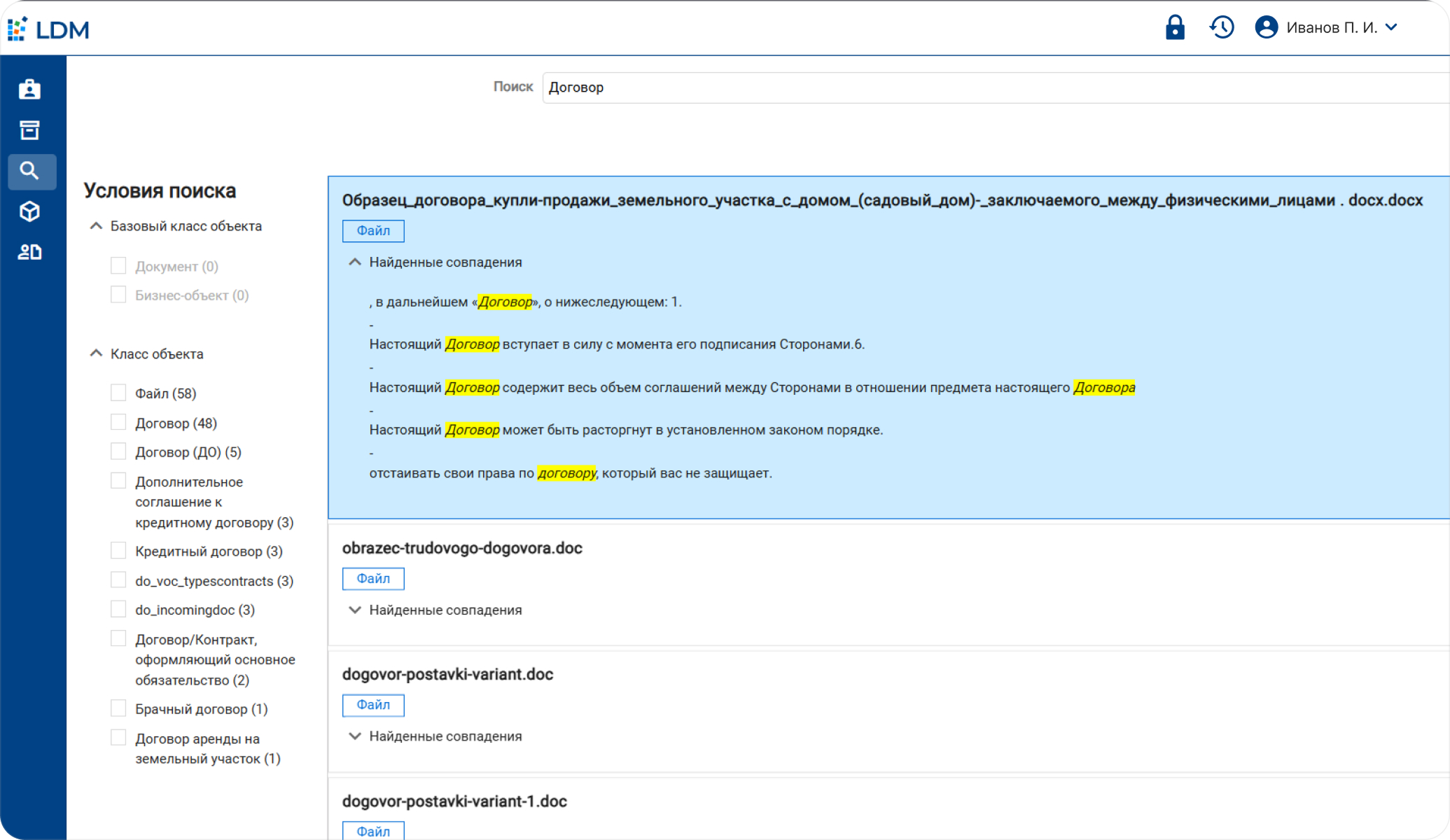Open the objects (cube) section in the sidebar
This screenshot has width=1450, height=840.
click(x=30, y=211)
